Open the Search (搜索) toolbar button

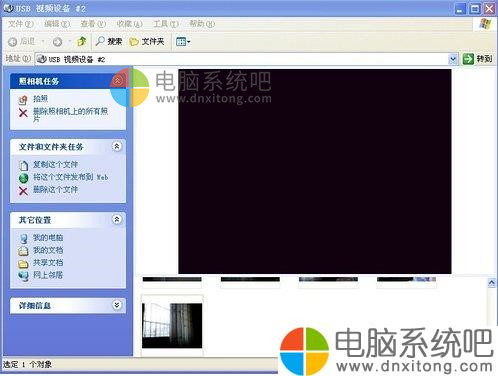(x=109, y=41)
